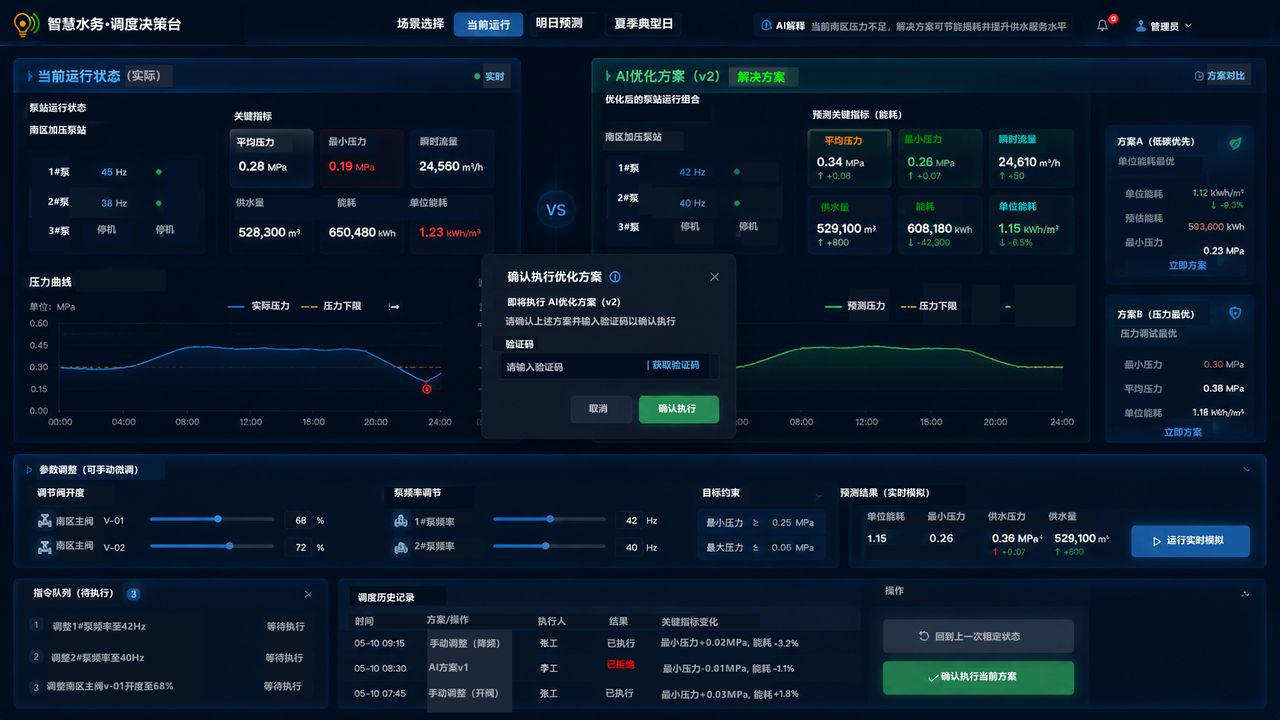1280x720 pixels.
Task: Click 确认执行 in the dialog
Action: (x=678, y=409)
